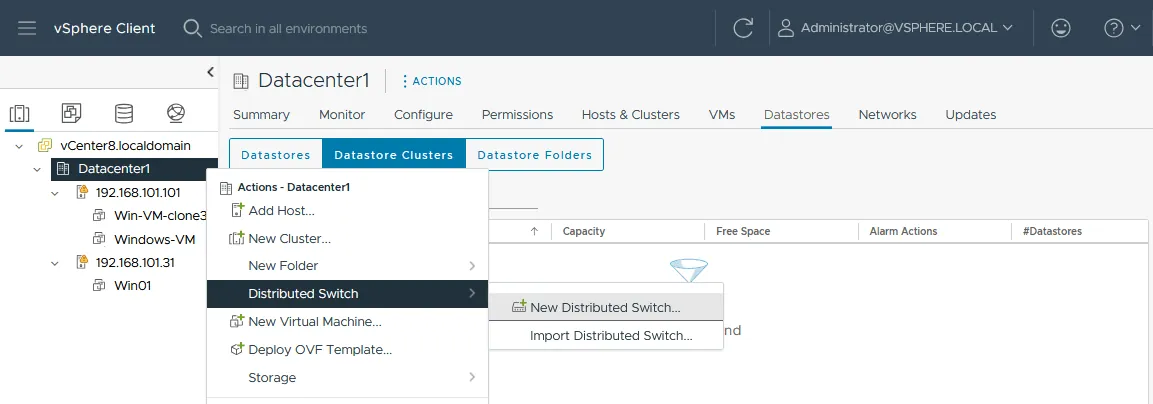Open the Configure tab

point(424,115)
